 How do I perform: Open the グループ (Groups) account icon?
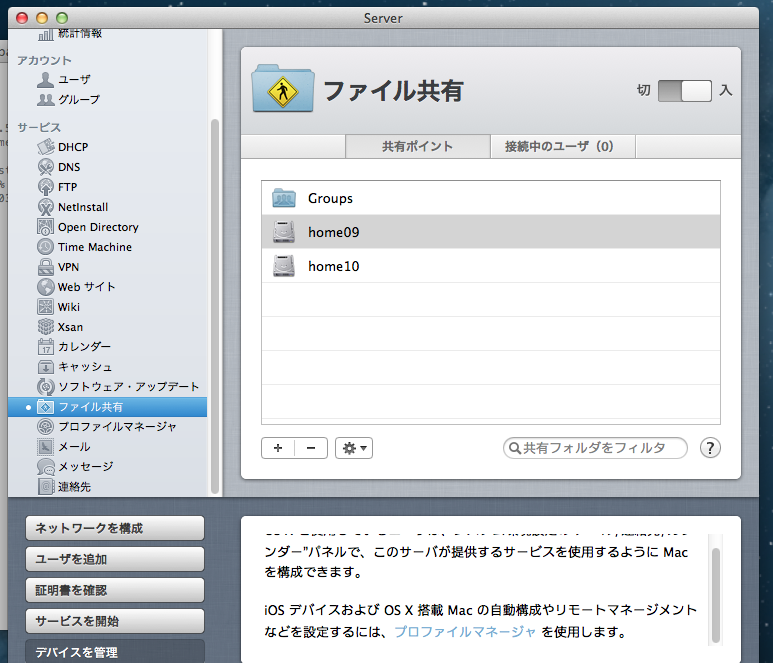45,100
